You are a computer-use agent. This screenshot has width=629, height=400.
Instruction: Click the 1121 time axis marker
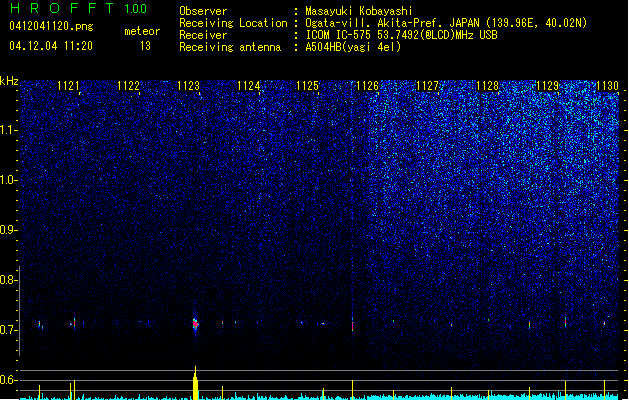[68, 86]
